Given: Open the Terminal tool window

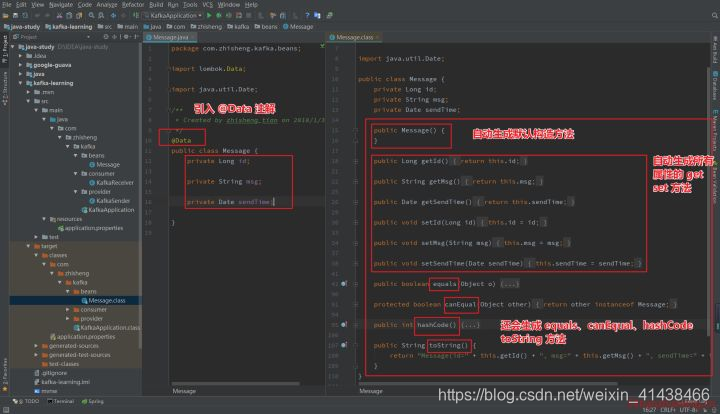Looking at the screenshot, I should pyautogui.click(x=61, y=401).
